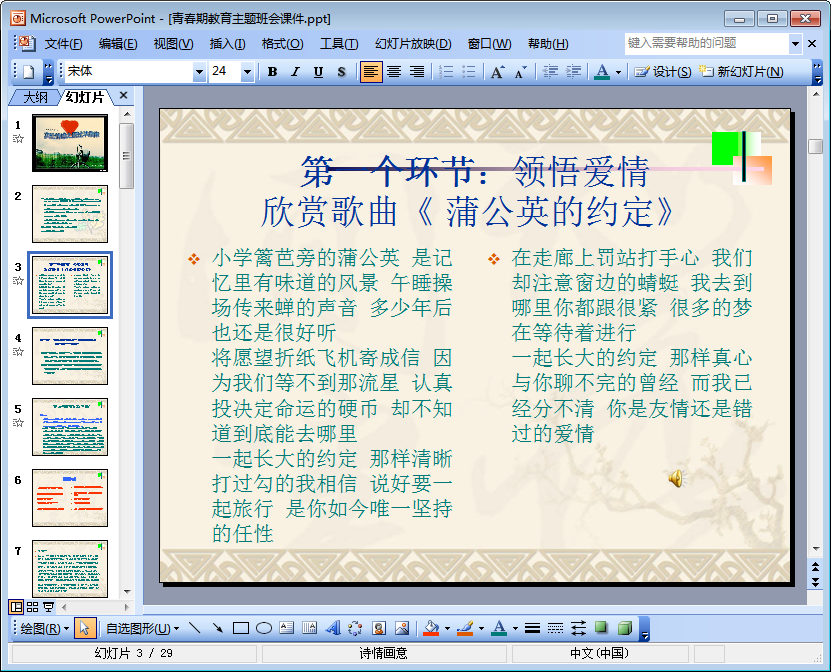Select slide 4 thumbnail

pyautogui.click(x=70, y=356)
